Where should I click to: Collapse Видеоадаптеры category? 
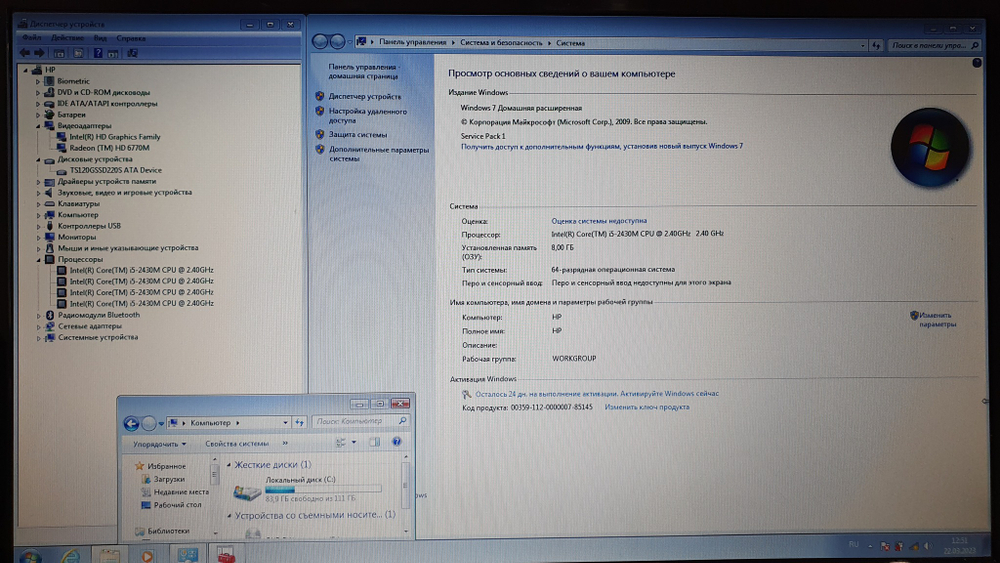(x=38, y=126)
